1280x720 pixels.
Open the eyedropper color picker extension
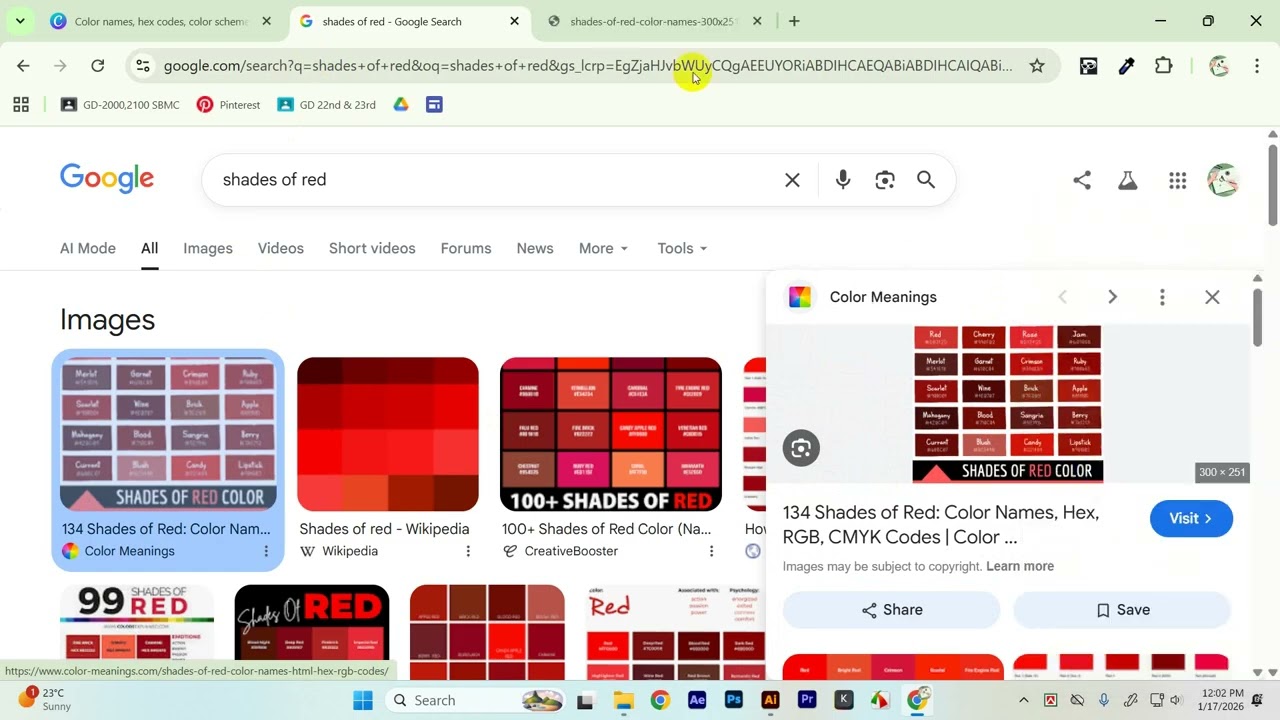[x=1126, y=66]
